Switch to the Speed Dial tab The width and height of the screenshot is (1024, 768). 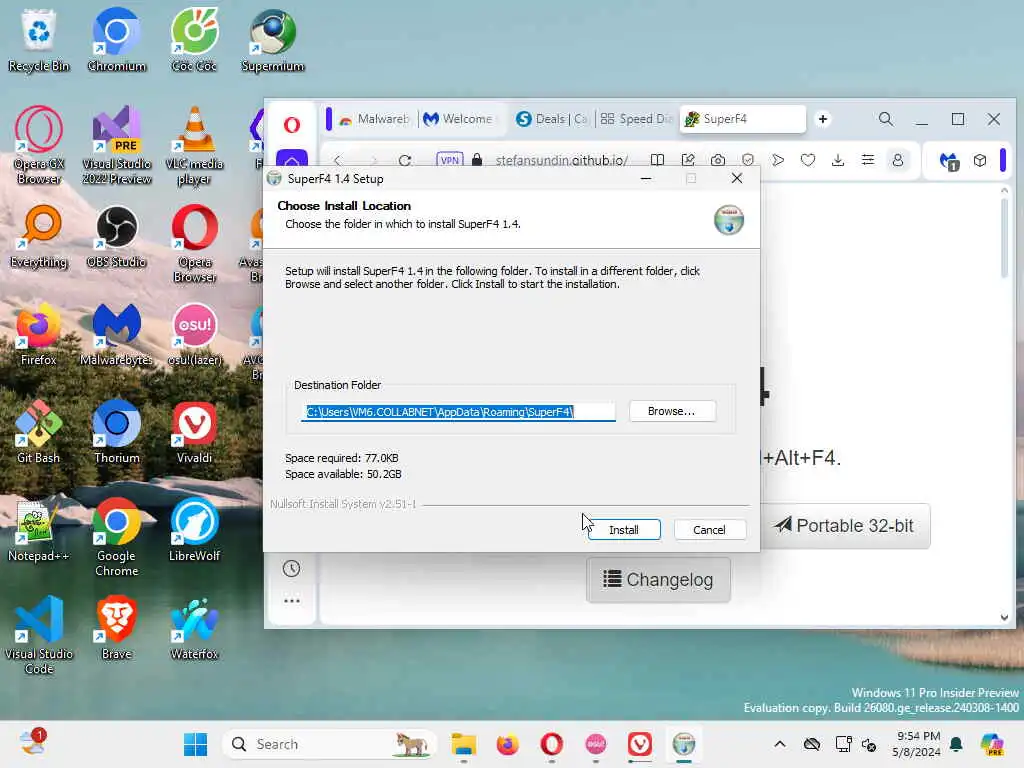tap(636, 119)
